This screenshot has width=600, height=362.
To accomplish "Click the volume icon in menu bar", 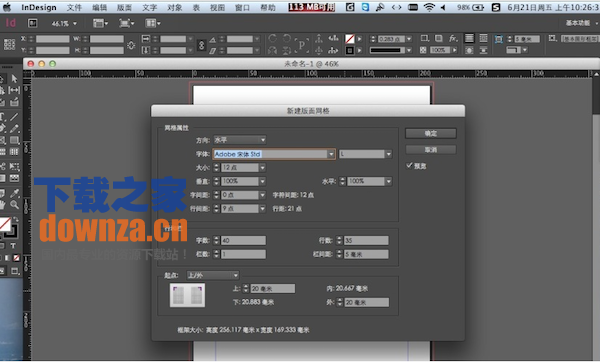I will tap(443, 7).
